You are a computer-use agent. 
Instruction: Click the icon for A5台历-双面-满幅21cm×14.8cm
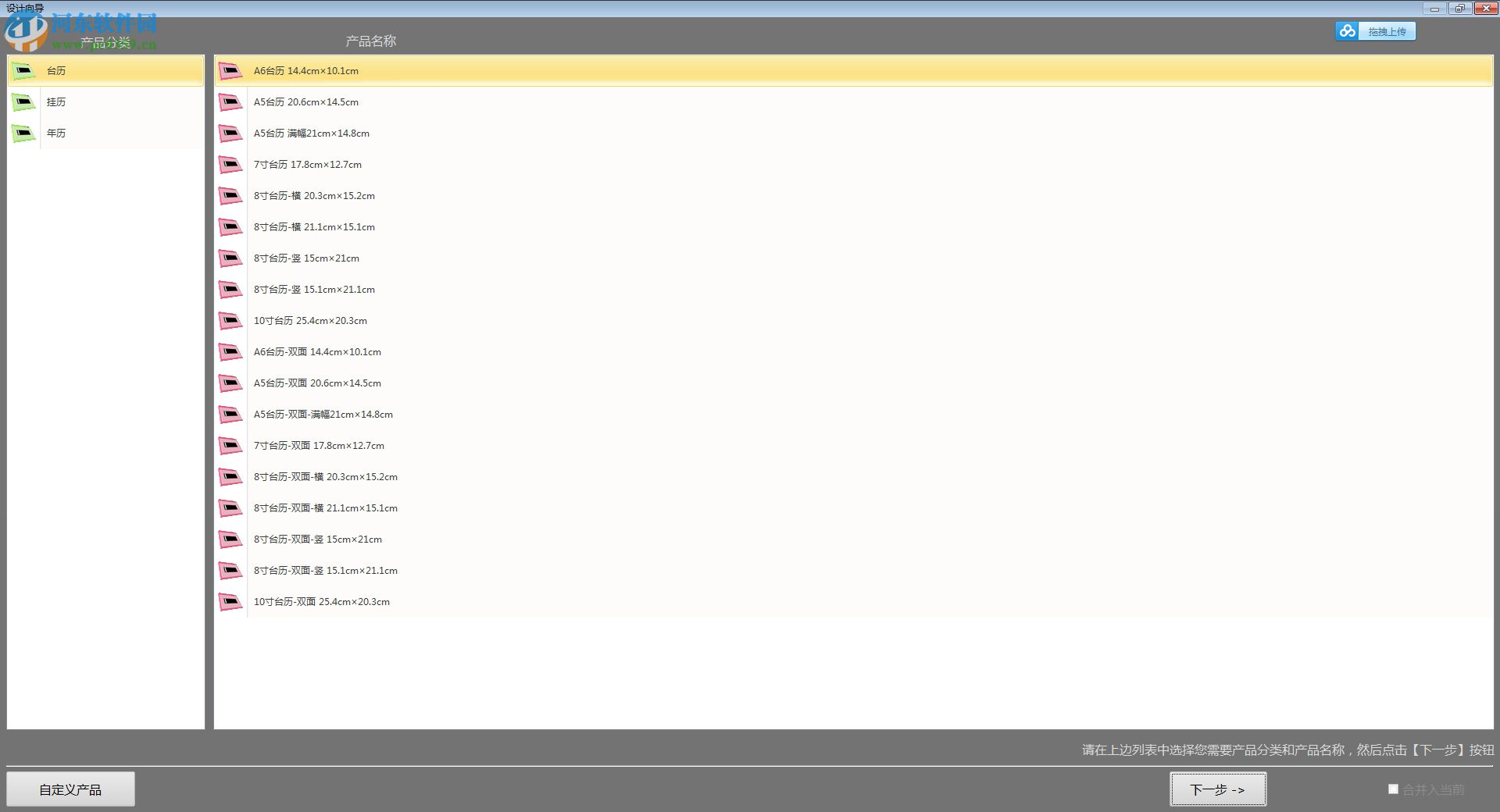pos(230,415)
